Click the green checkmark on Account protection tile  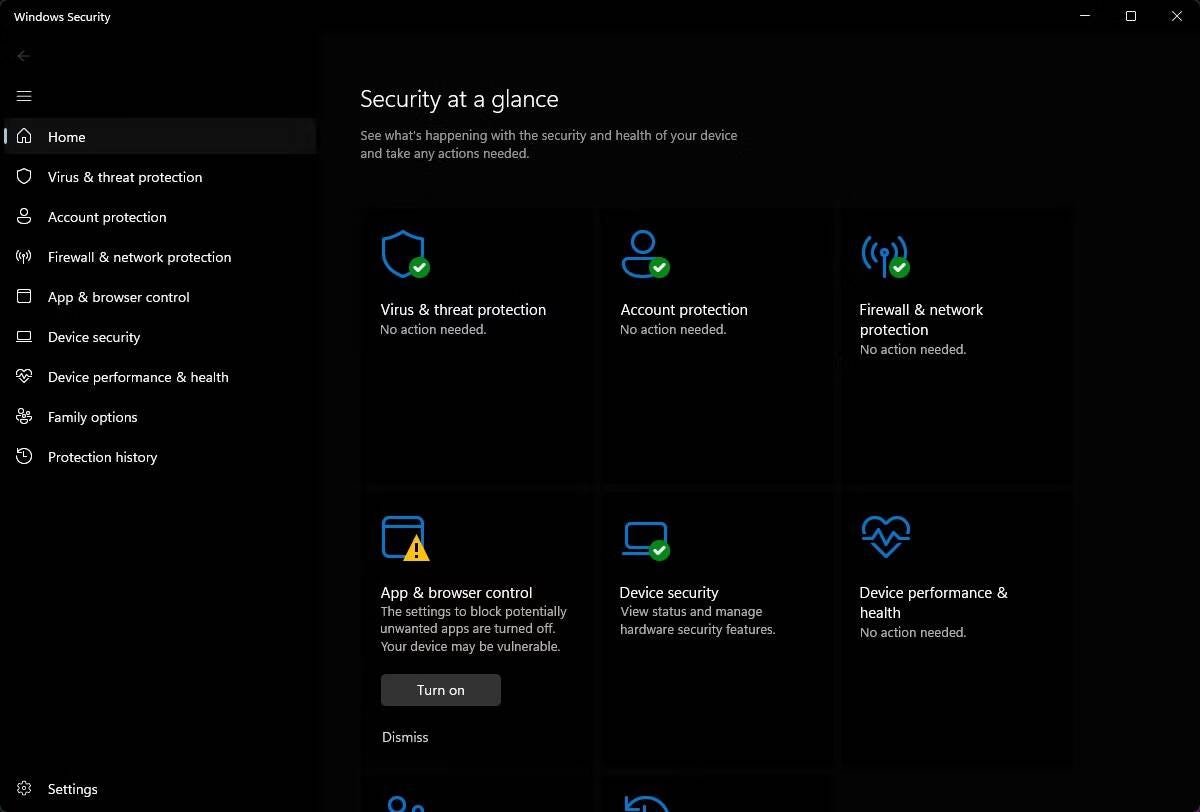click(x=658, y=266)
